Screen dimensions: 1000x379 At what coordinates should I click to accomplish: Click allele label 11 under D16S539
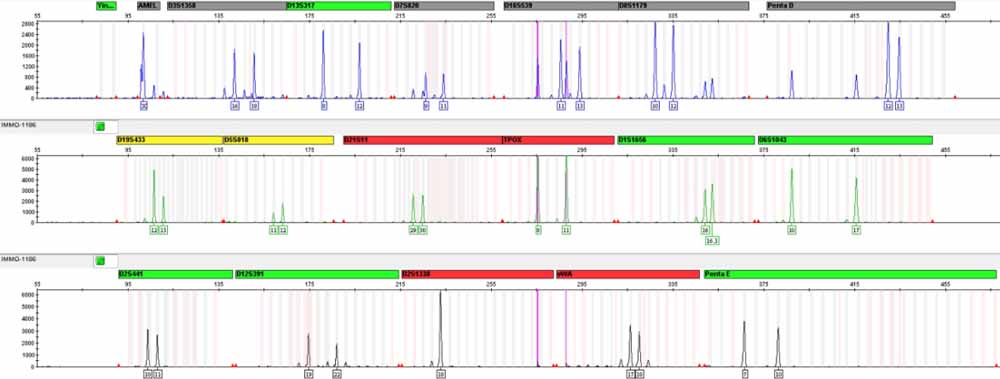coord(561,105)
